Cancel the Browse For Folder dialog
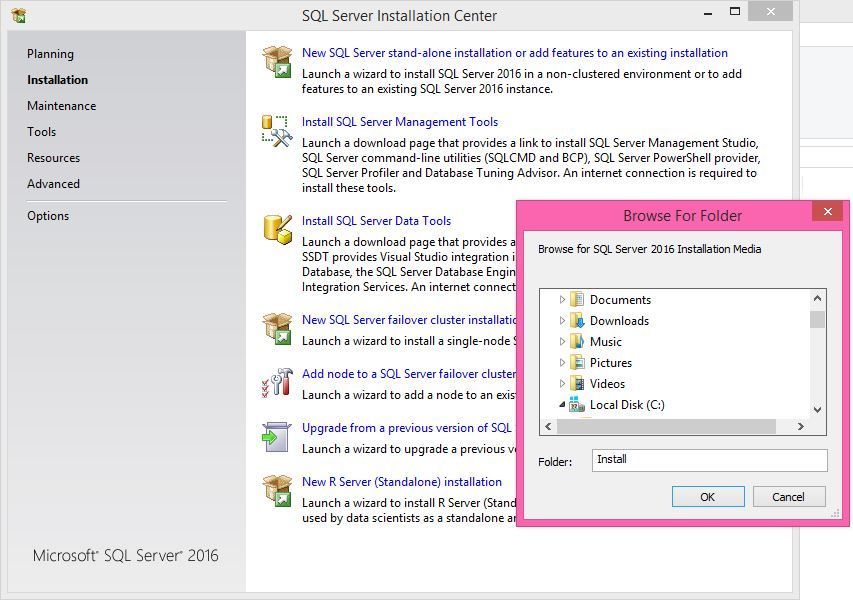 (x=789, y=496)
